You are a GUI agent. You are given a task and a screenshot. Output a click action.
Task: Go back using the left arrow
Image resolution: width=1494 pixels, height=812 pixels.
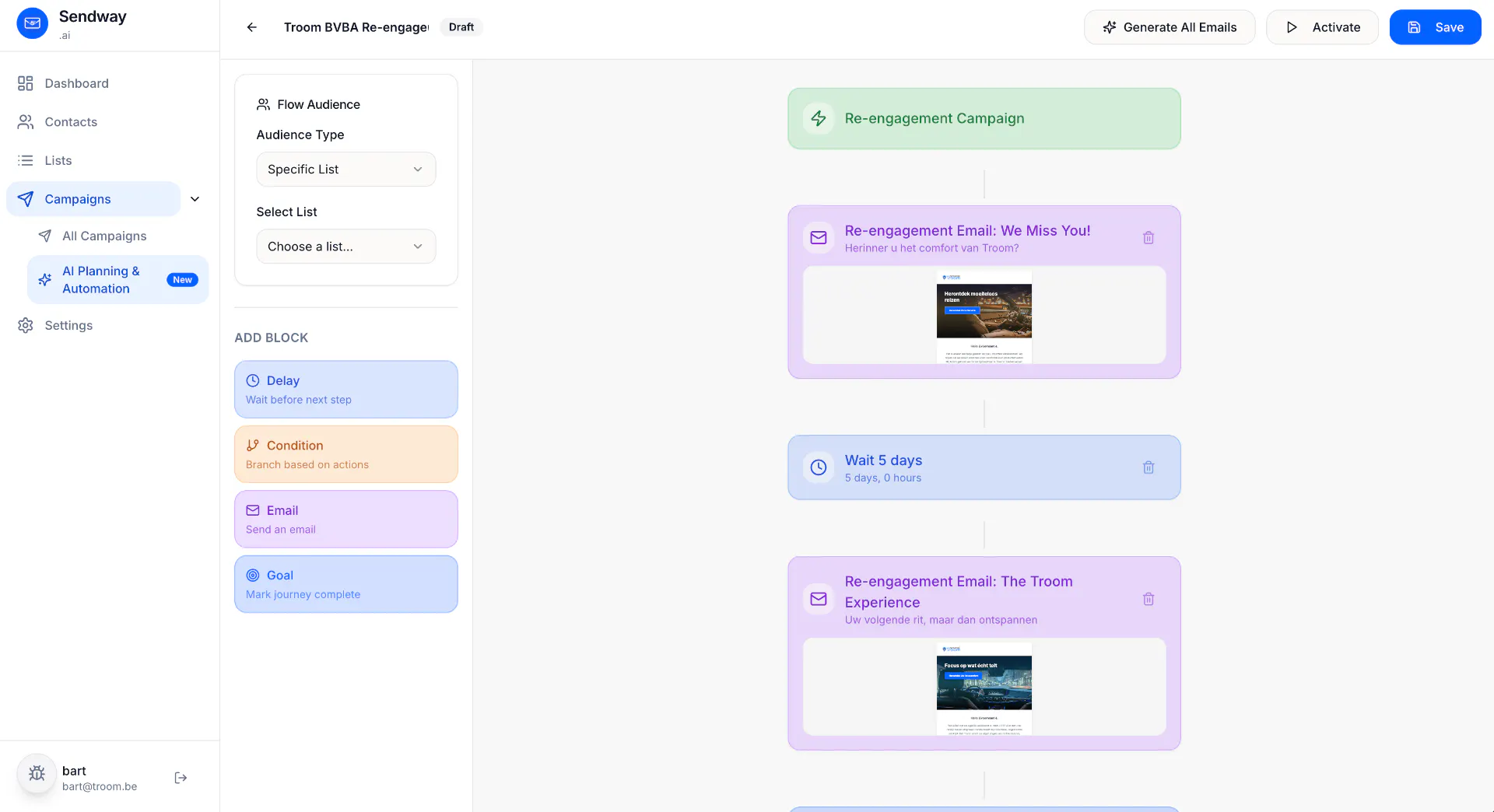252,27
